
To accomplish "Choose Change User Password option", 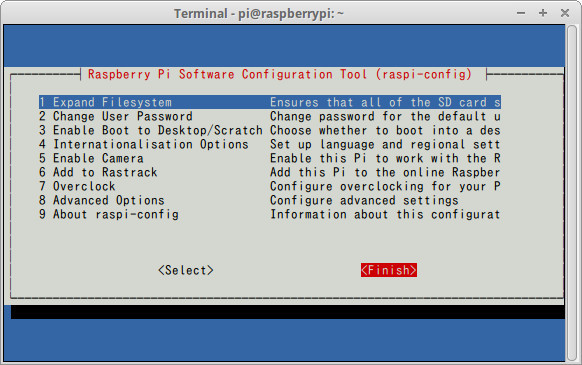I will click(x=115, y=116).
